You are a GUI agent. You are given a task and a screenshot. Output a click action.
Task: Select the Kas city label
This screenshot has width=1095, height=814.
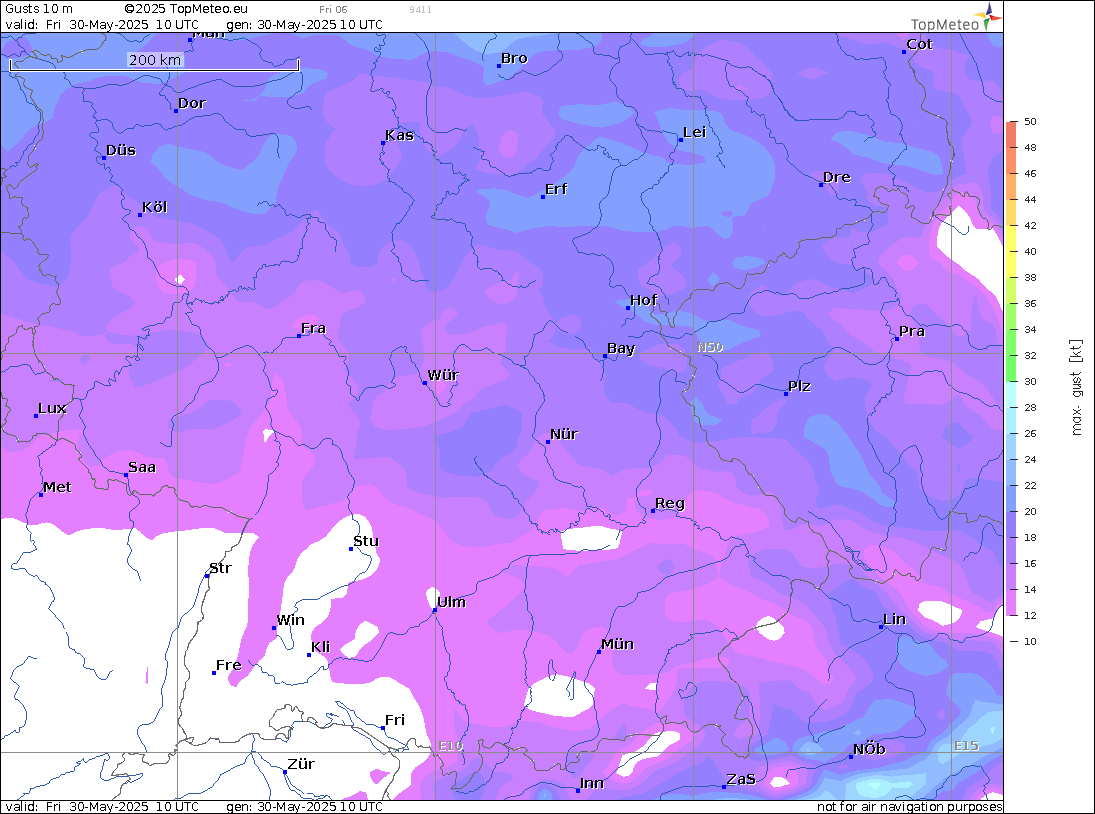click(399, 135)
